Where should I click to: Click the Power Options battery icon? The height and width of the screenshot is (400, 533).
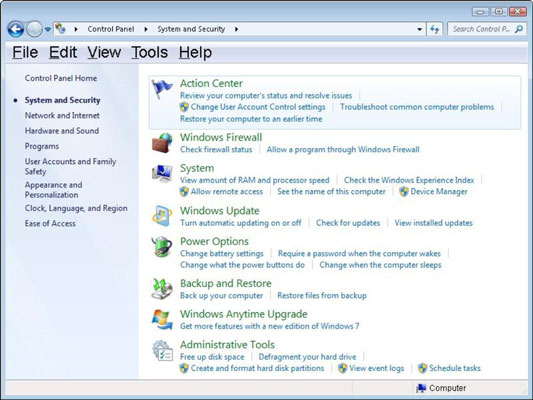(x=162, y=247)
